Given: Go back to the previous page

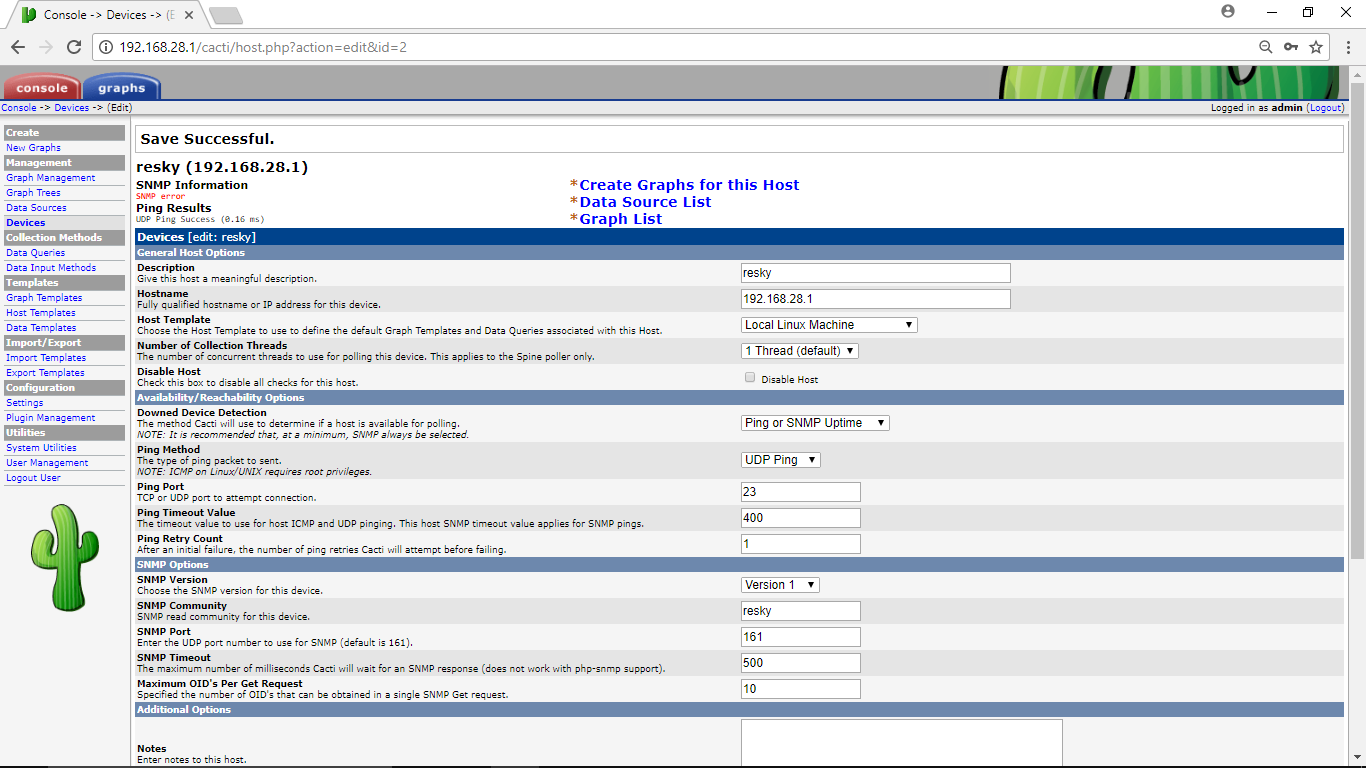Looking at the screenshot, I should [x=18, y=47].
